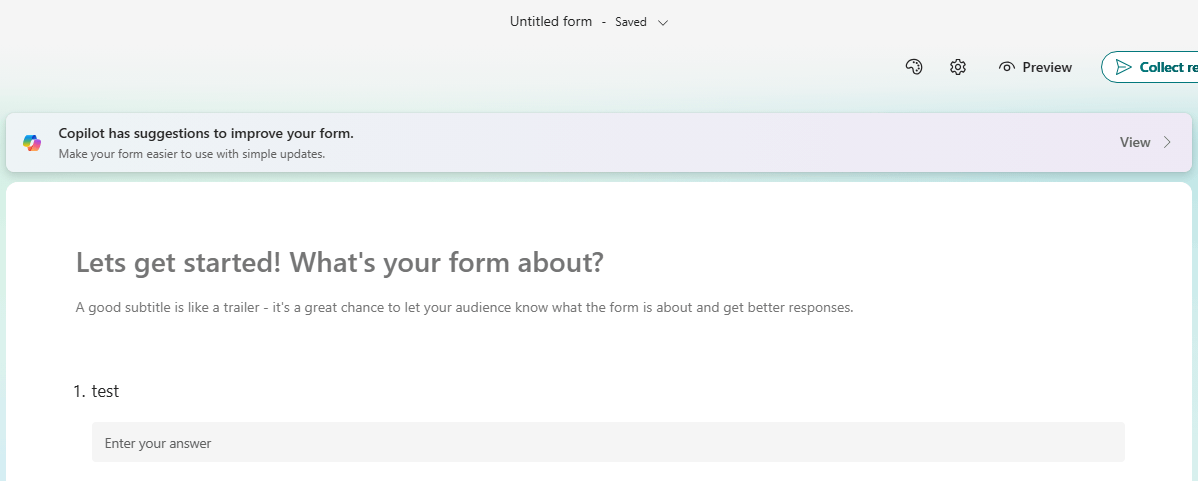Viewport: 1198px width, 481px height.
Task: Expand the chevron next to Saved
Action: pos(663,22)
